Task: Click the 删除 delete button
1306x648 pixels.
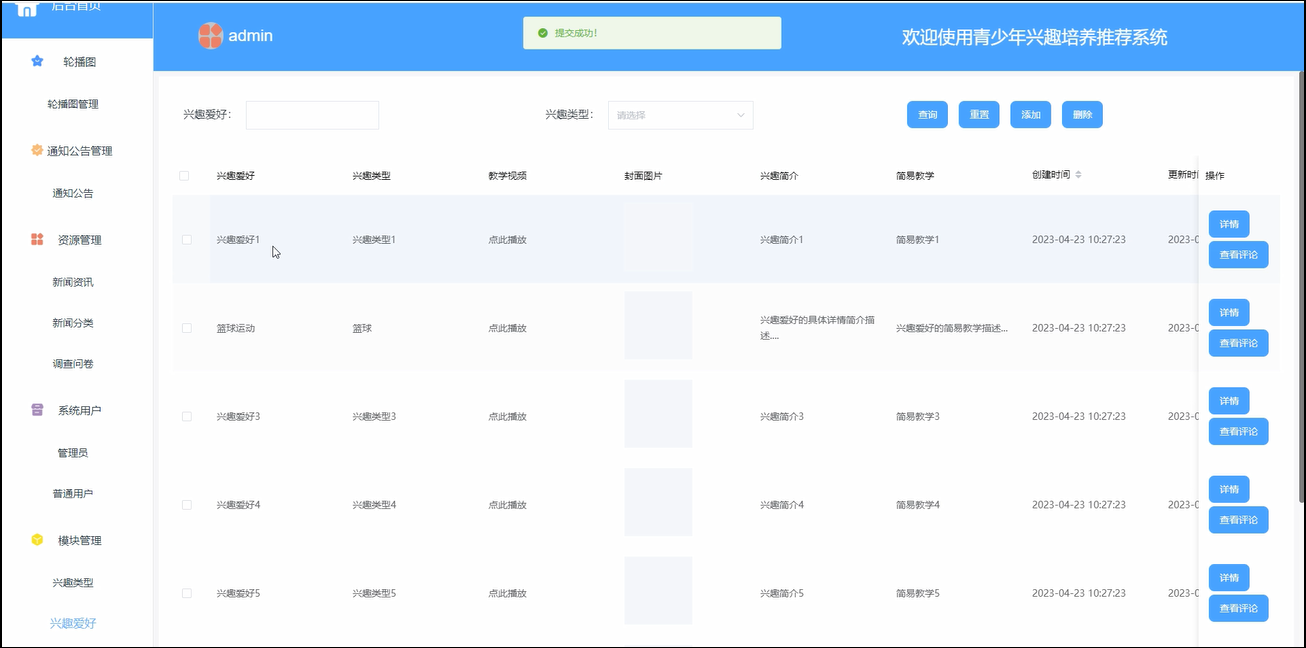Action: coord(1082,115)
